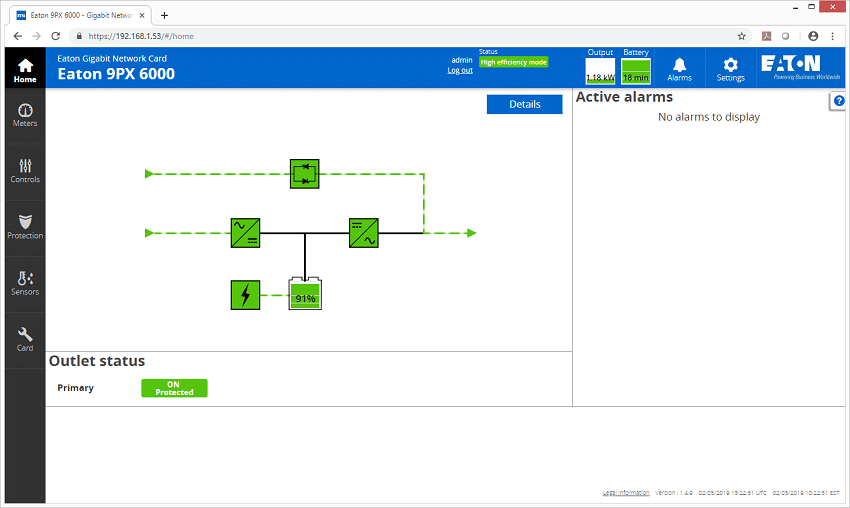This screenshot has width=850, height=508.
Task: Click the browser Forward arrow
Action: (36, 36)
